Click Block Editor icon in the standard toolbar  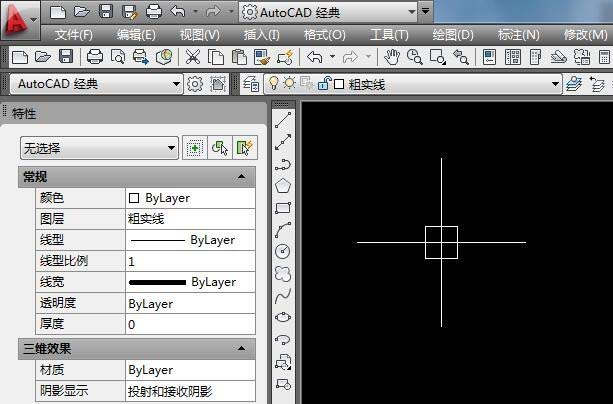(285, 57)
